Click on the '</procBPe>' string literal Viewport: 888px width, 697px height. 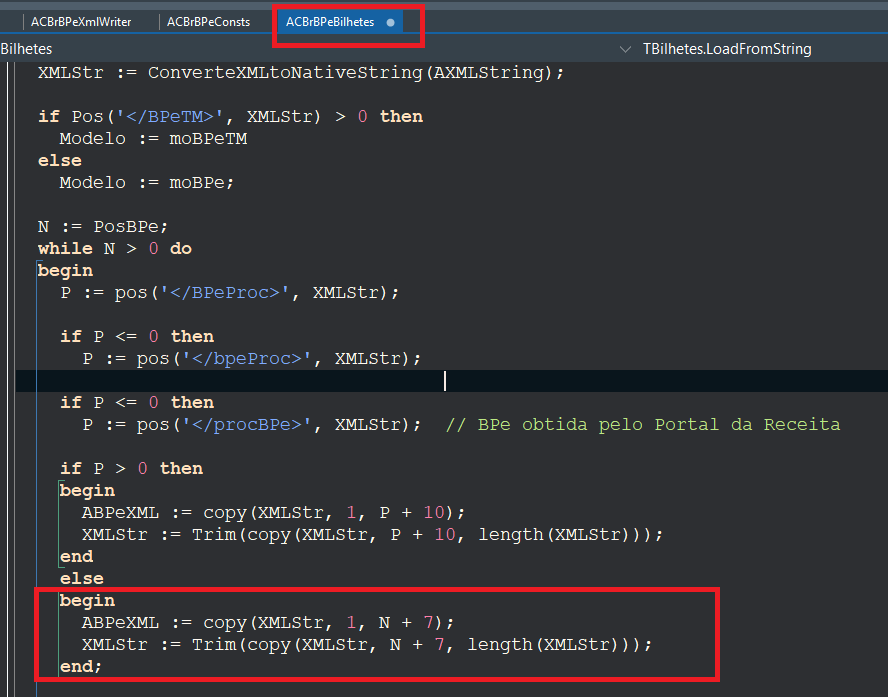[x=247, y=425]
